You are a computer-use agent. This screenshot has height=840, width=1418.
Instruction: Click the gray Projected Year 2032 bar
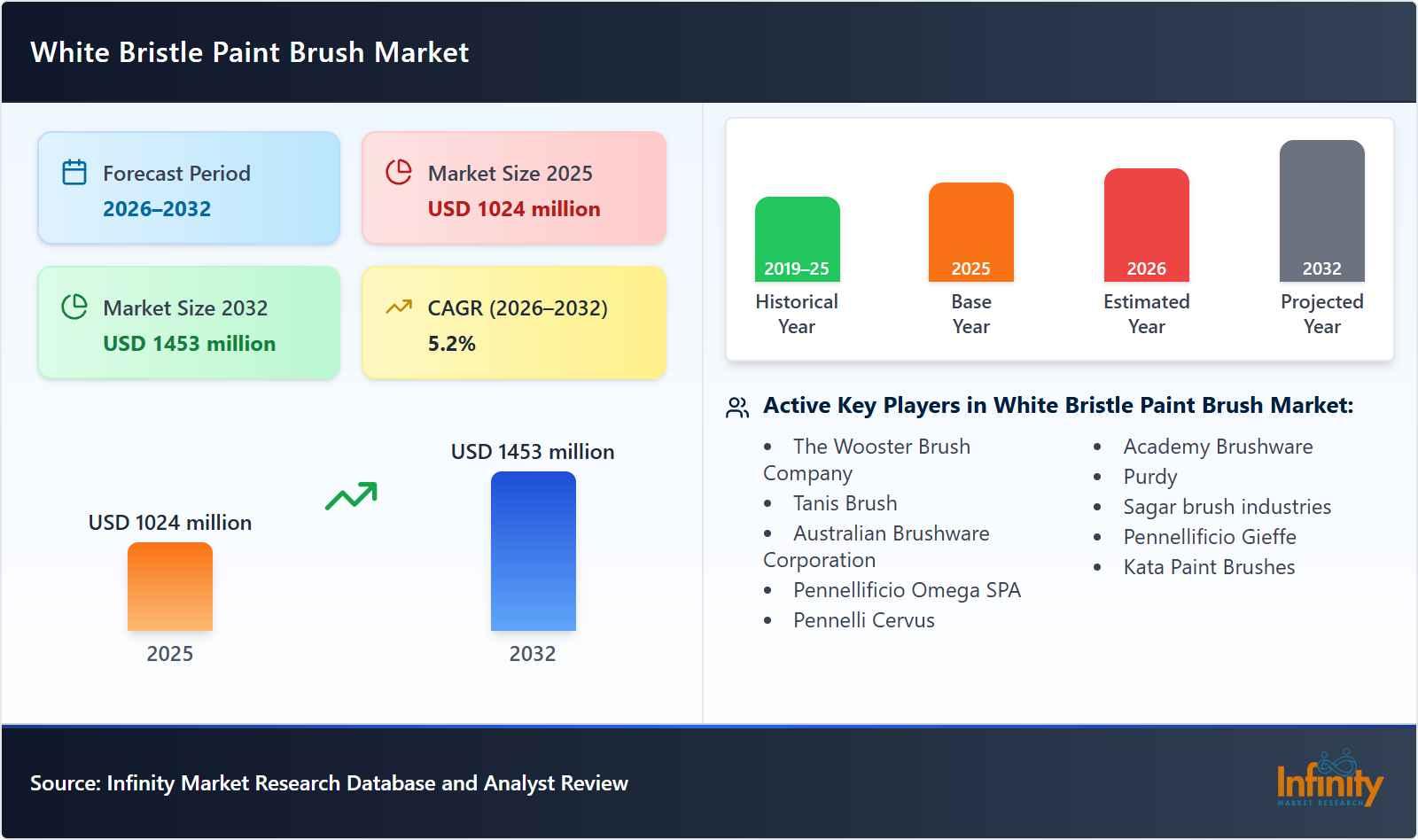coord(1321,211)
